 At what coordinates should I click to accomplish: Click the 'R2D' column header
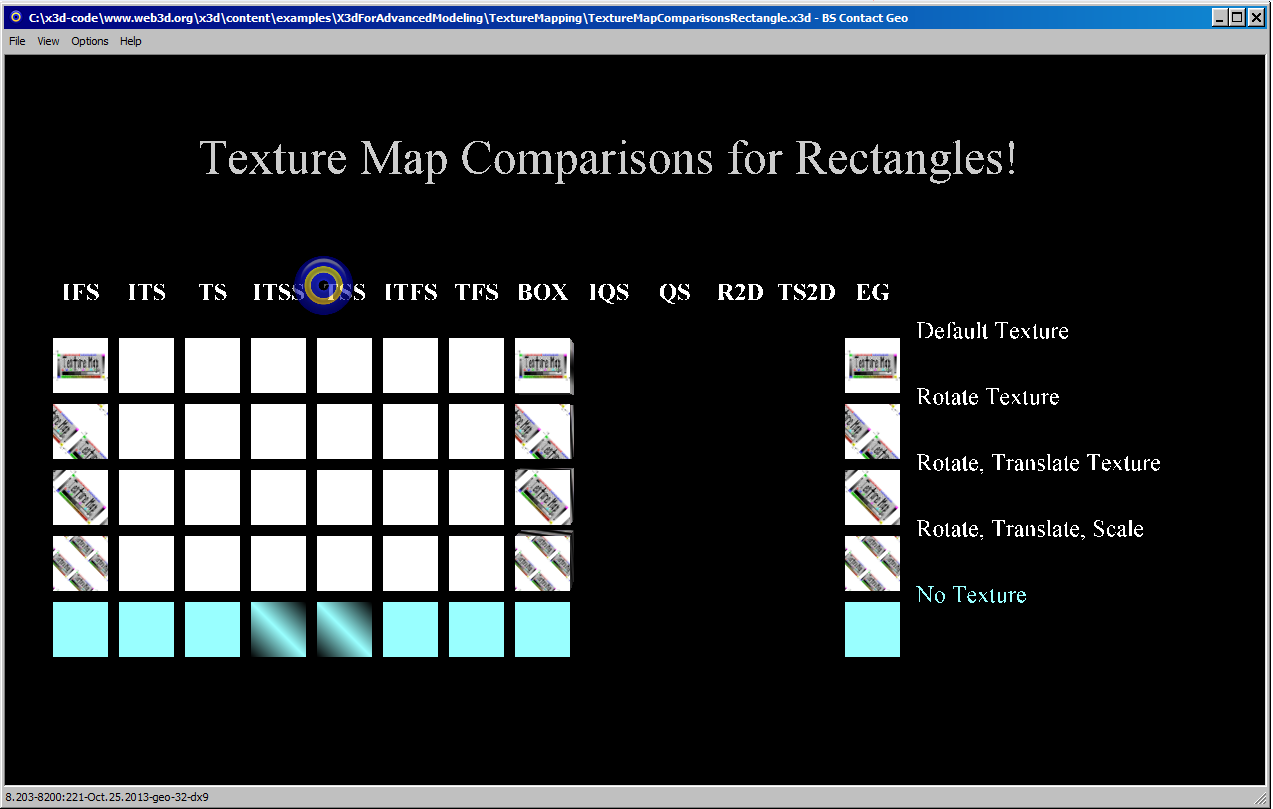740,292
